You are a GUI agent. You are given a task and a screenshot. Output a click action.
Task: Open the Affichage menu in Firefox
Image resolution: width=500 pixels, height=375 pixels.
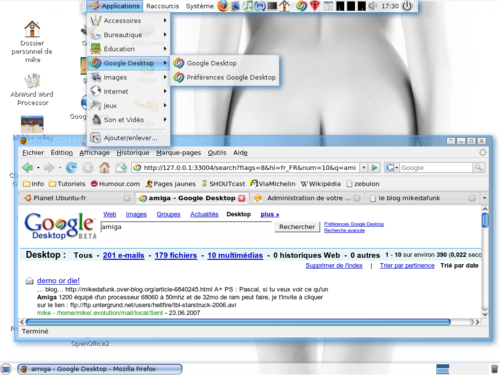pos(94,153)
